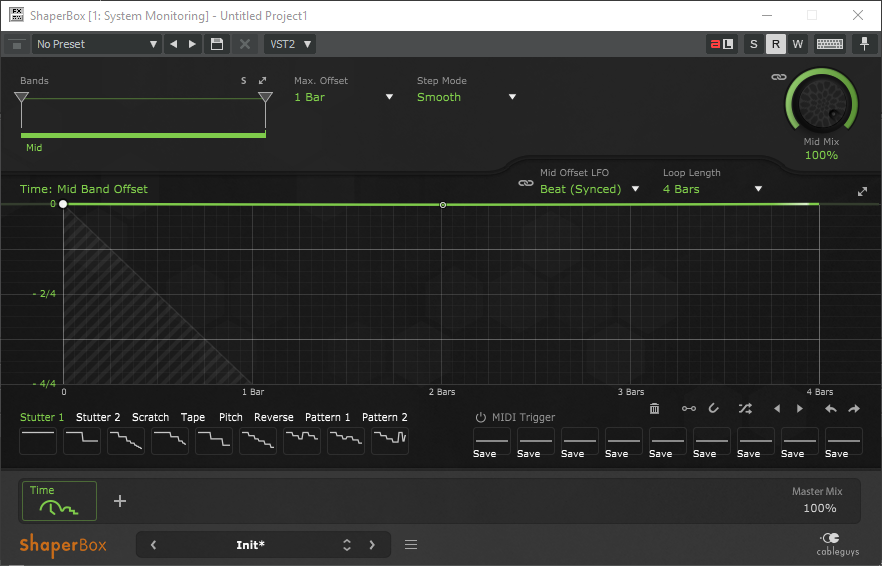882x566 pixels.
Task: Click the link icon beside Mid Mix knob
Action: coord(778,77)
